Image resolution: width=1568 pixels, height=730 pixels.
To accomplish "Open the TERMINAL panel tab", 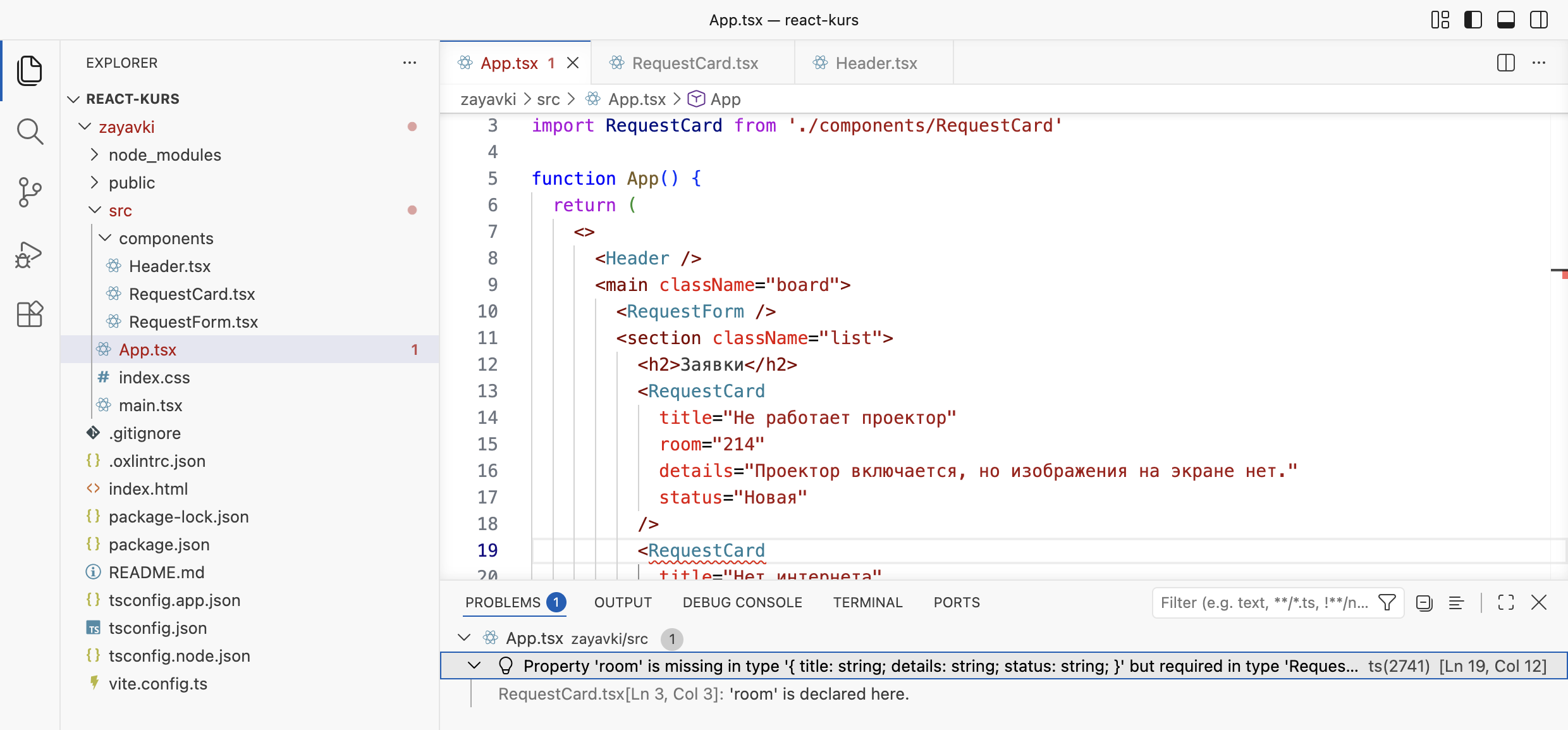I will coord(867,602).
